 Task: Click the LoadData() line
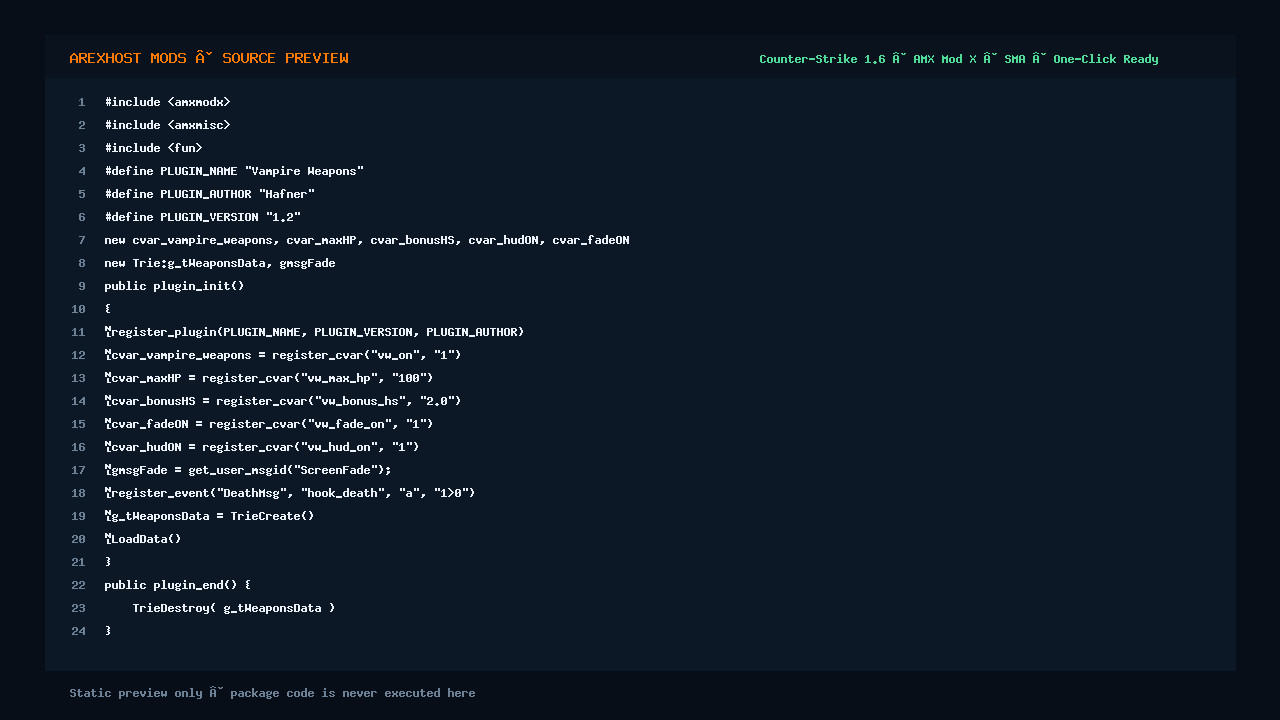click(x=143, y=539)
